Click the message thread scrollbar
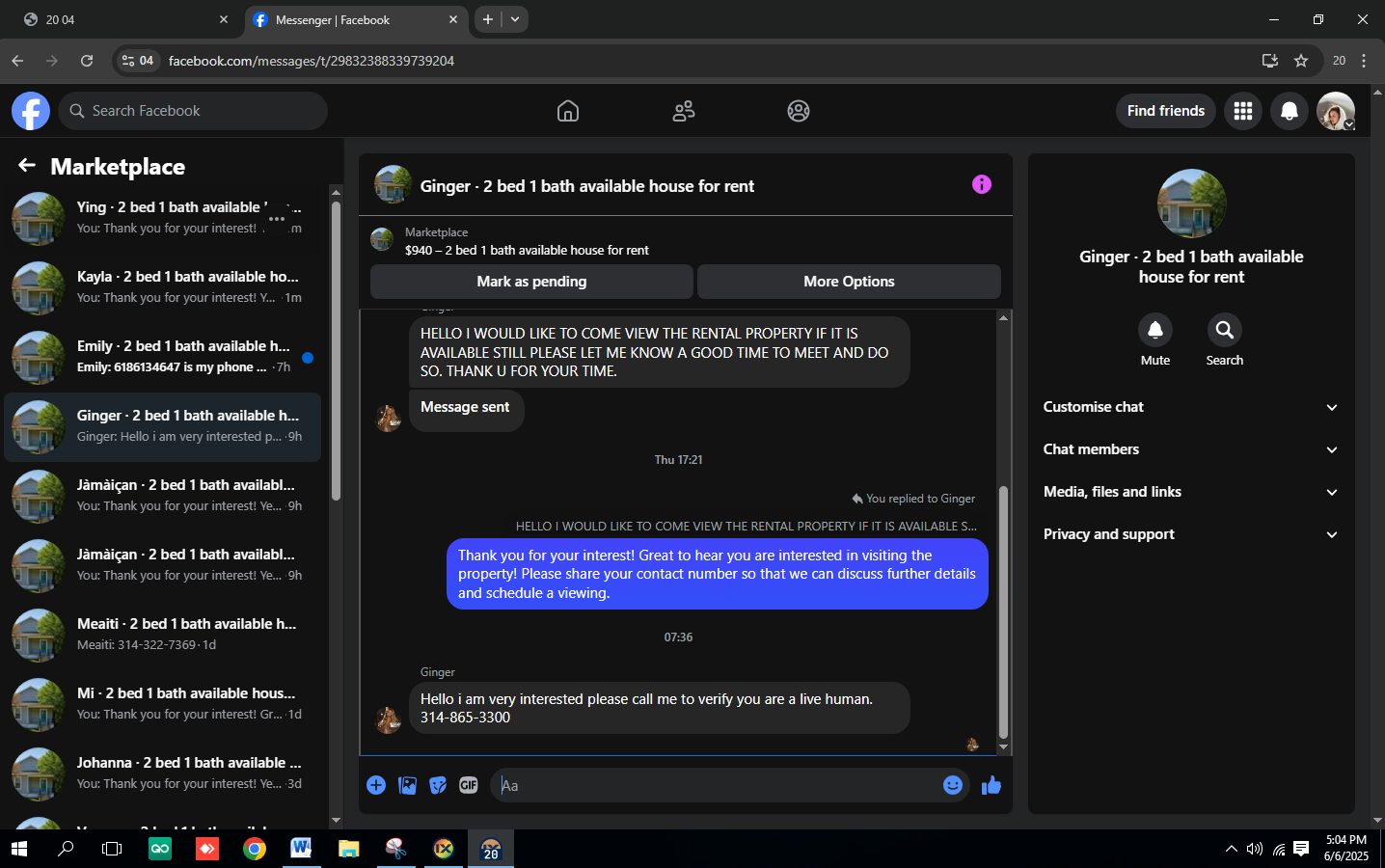This screenshot has width=1385, height=868. (1003, 611)
